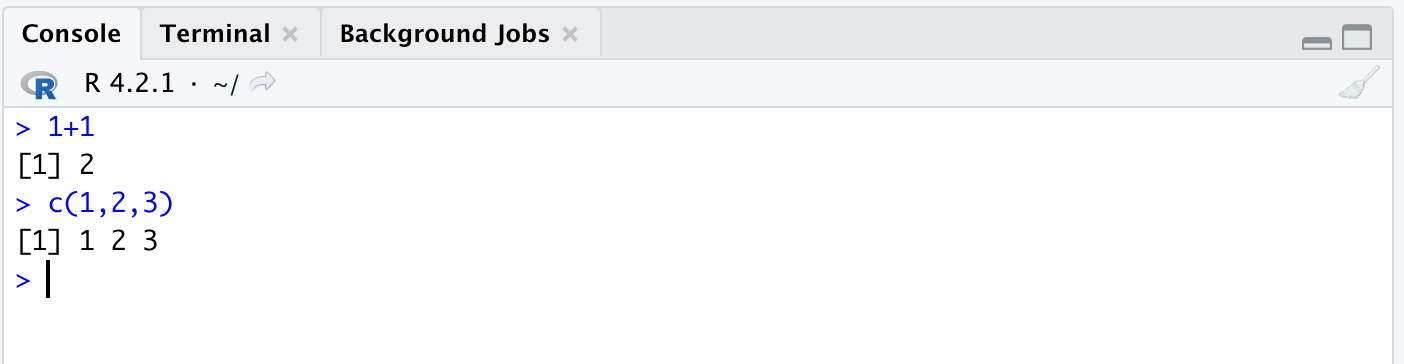The height and width of the screenshot is (364, 1404).
Task: Close the Terminal tab
Action: (x=290, y=34)
